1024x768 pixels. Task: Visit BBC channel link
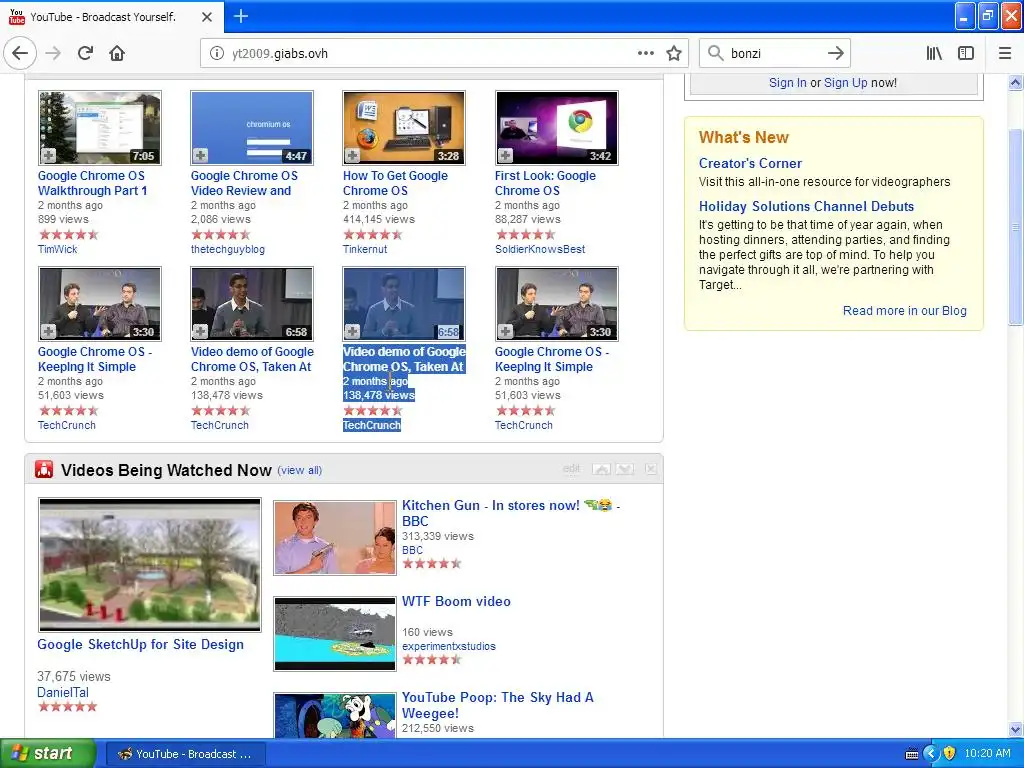coord(412,551)
